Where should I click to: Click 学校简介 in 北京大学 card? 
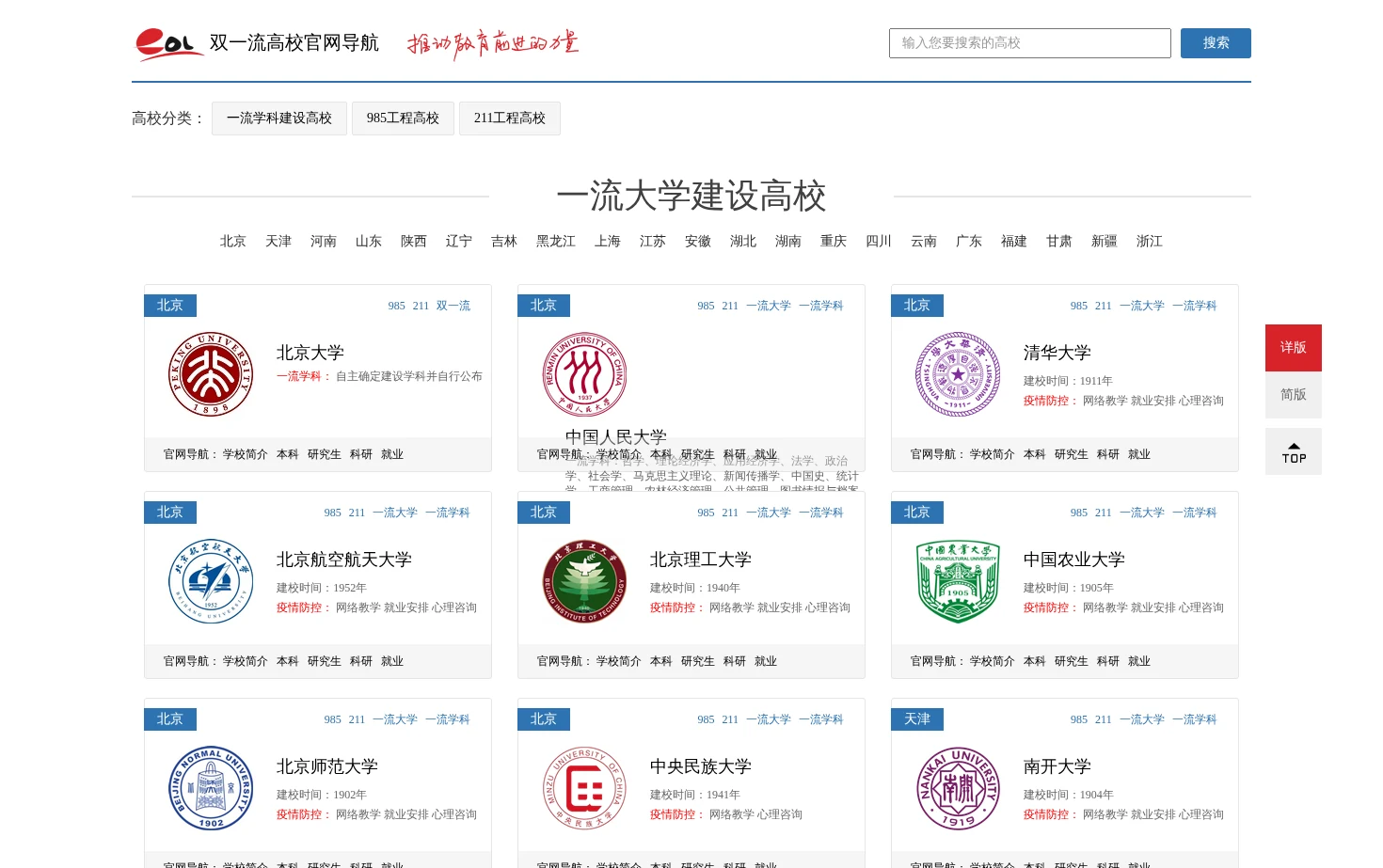coord(246,454)
